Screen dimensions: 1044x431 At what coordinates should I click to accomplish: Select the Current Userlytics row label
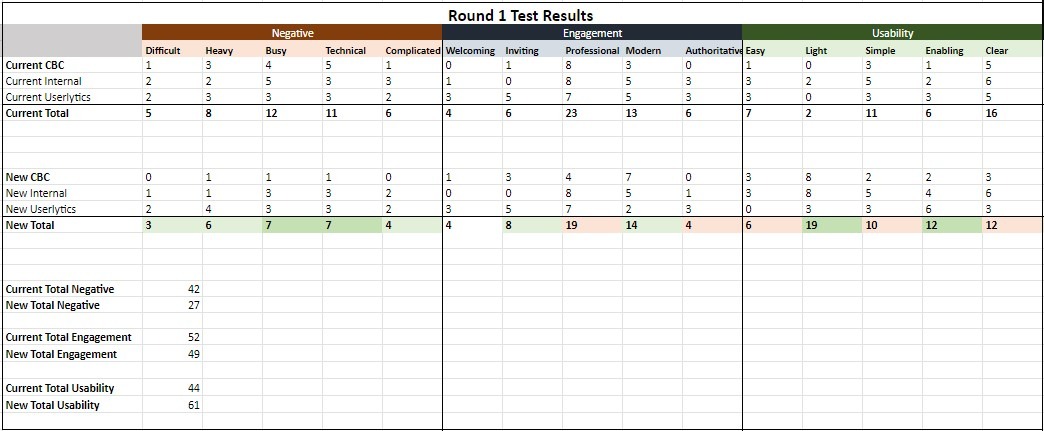(x=48, y=97)
